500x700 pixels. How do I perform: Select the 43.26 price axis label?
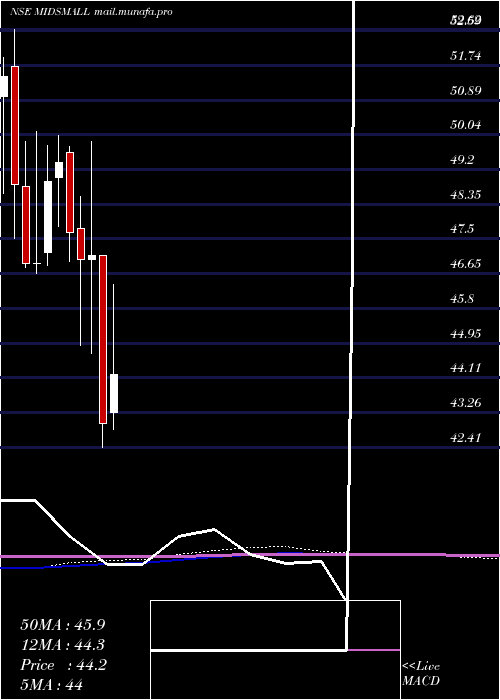466,403
